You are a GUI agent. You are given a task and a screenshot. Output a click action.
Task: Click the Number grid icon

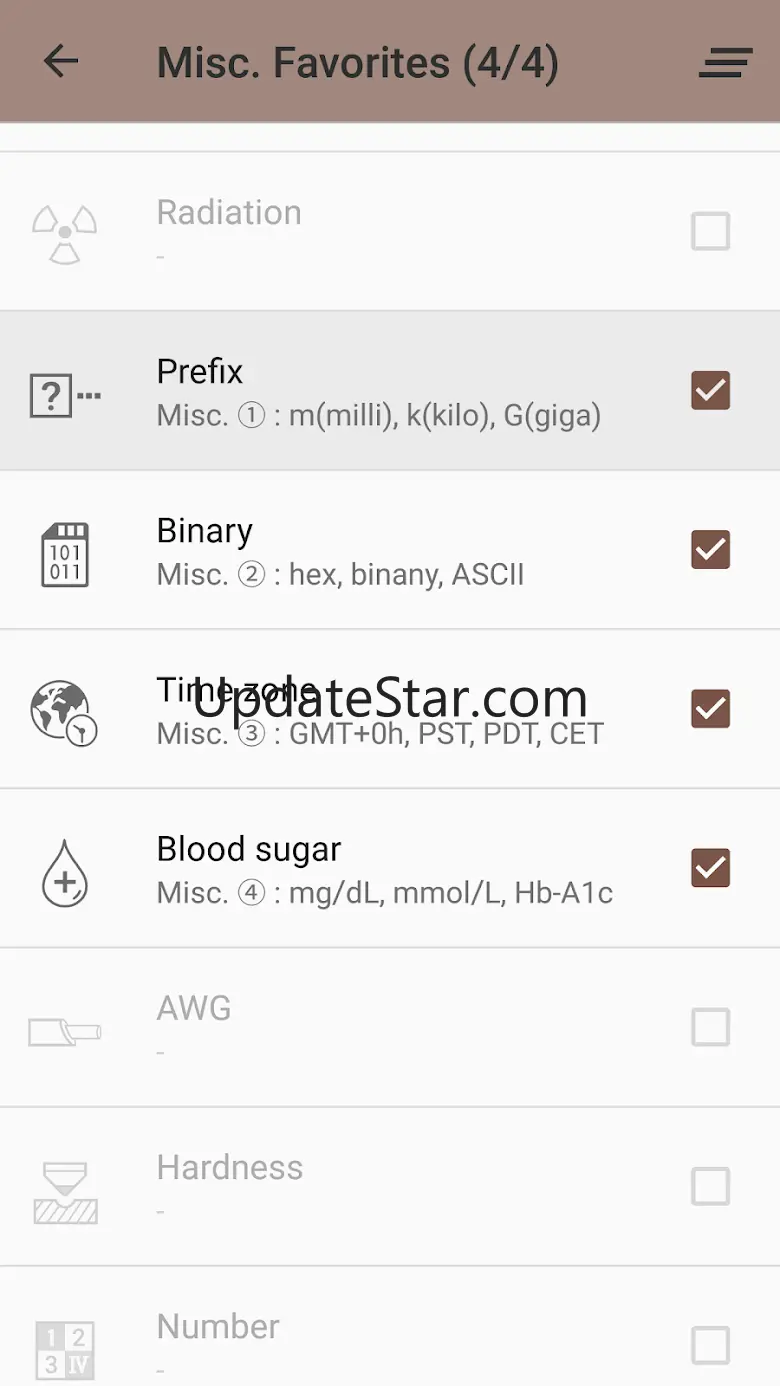(65, 1346)
